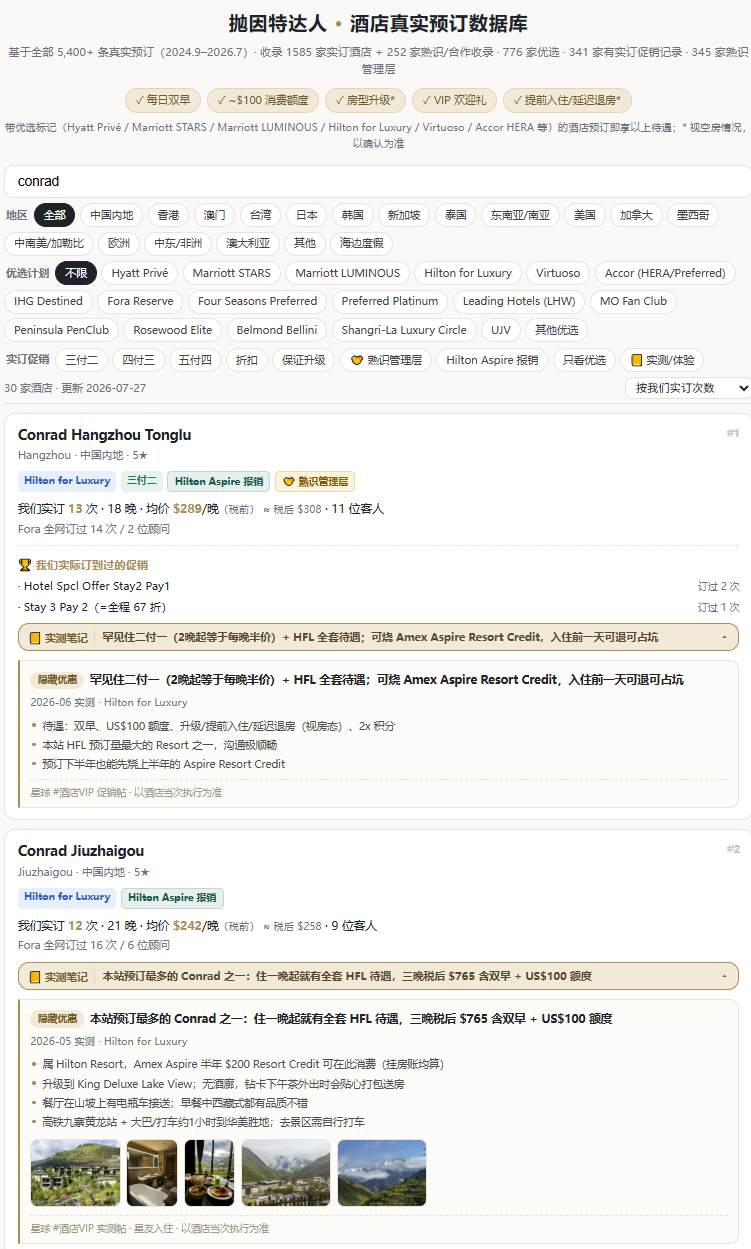Image resolution: width=751 pixels, height=1249 pixels.
Task: Filter by 中东/非洲 region
Action: pyautogui.click(x=178, y=243)
